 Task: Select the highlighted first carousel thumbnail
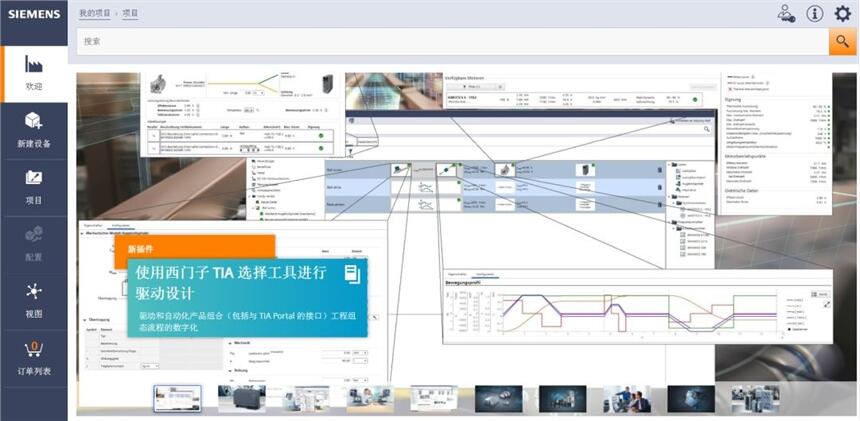[x=177, y=399]
